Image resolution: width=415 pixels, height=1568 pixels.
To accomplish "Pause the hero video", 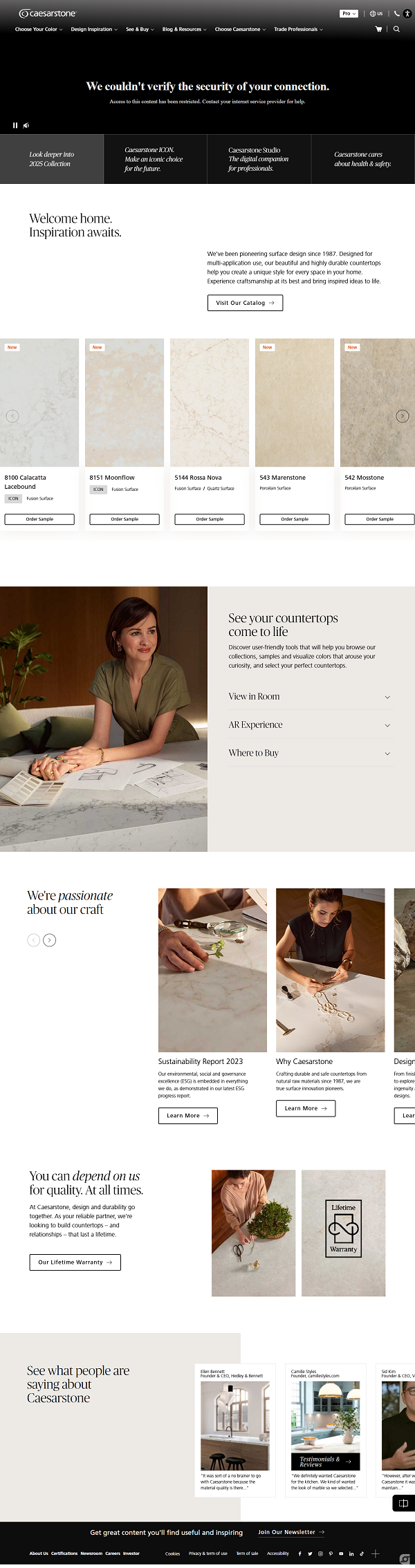I will click(x=15, y=125).
